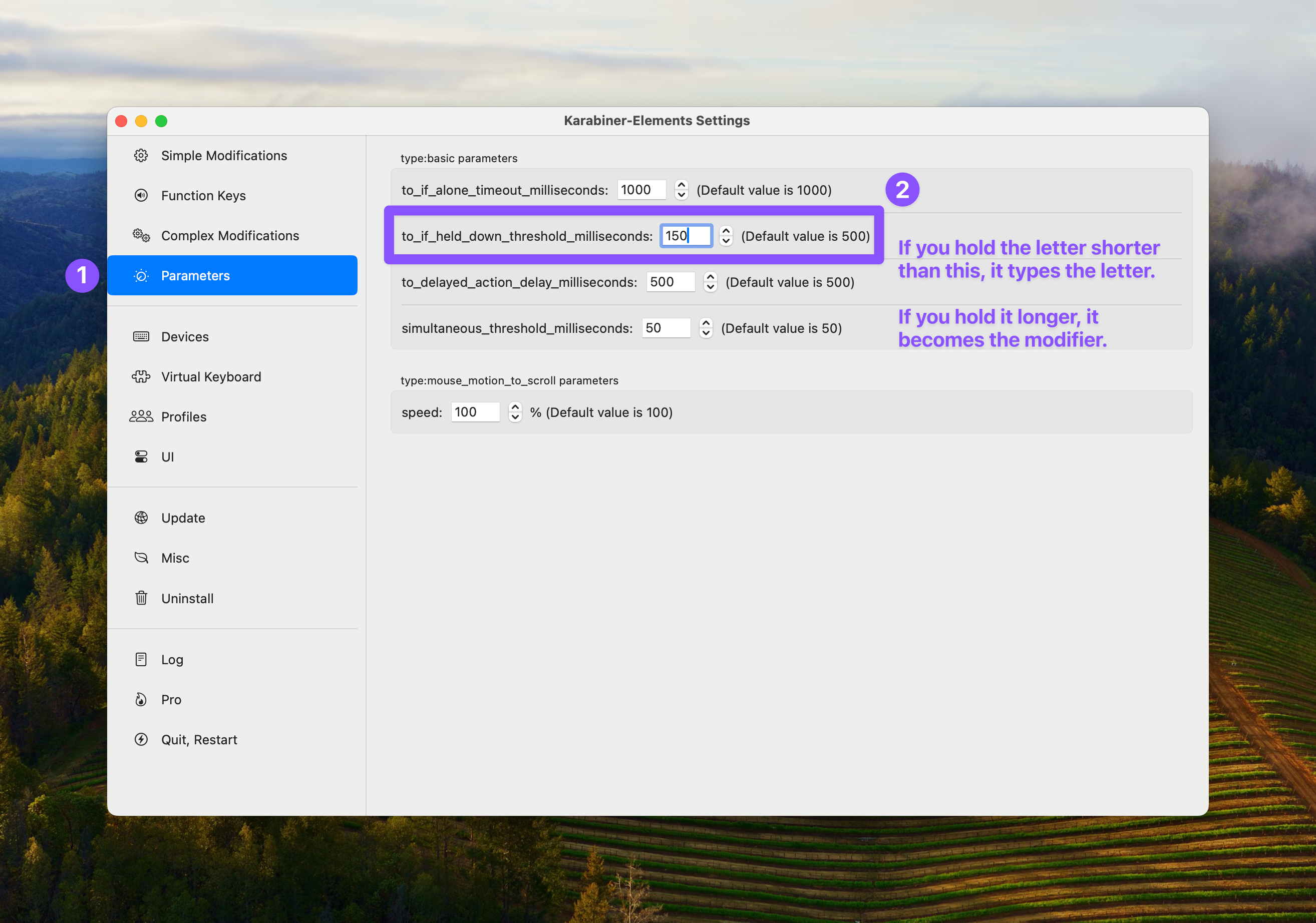Open Quit, Restart section
This screenshot has width=1316, height=923.
tap(232, 739)
